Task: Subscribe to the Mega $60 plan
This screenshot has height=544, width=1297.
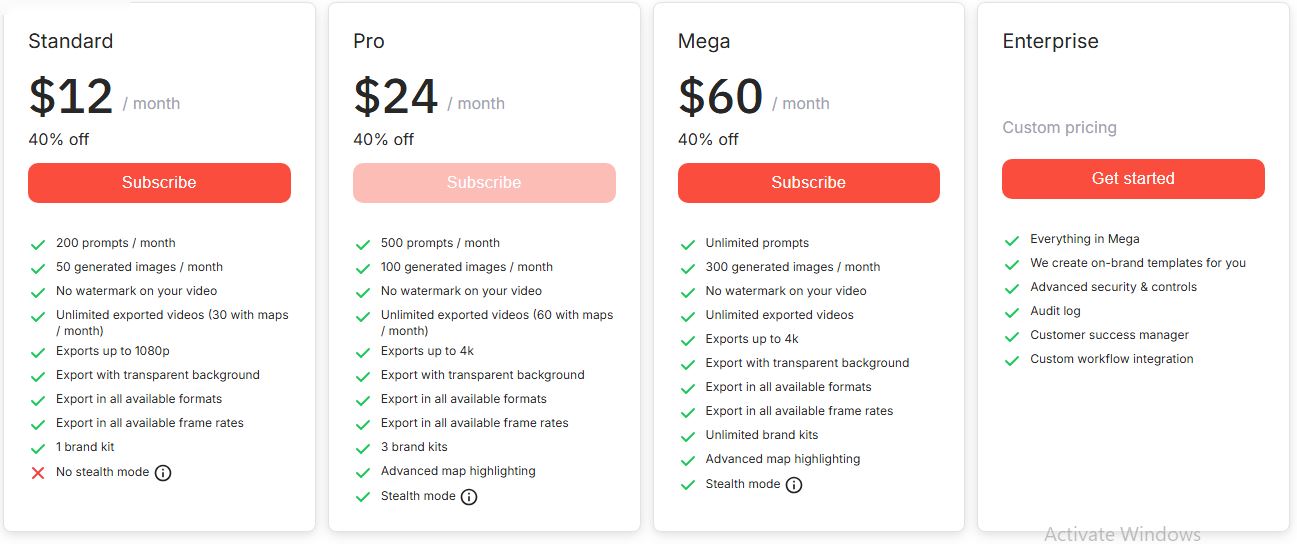Action: coord(808,183)
